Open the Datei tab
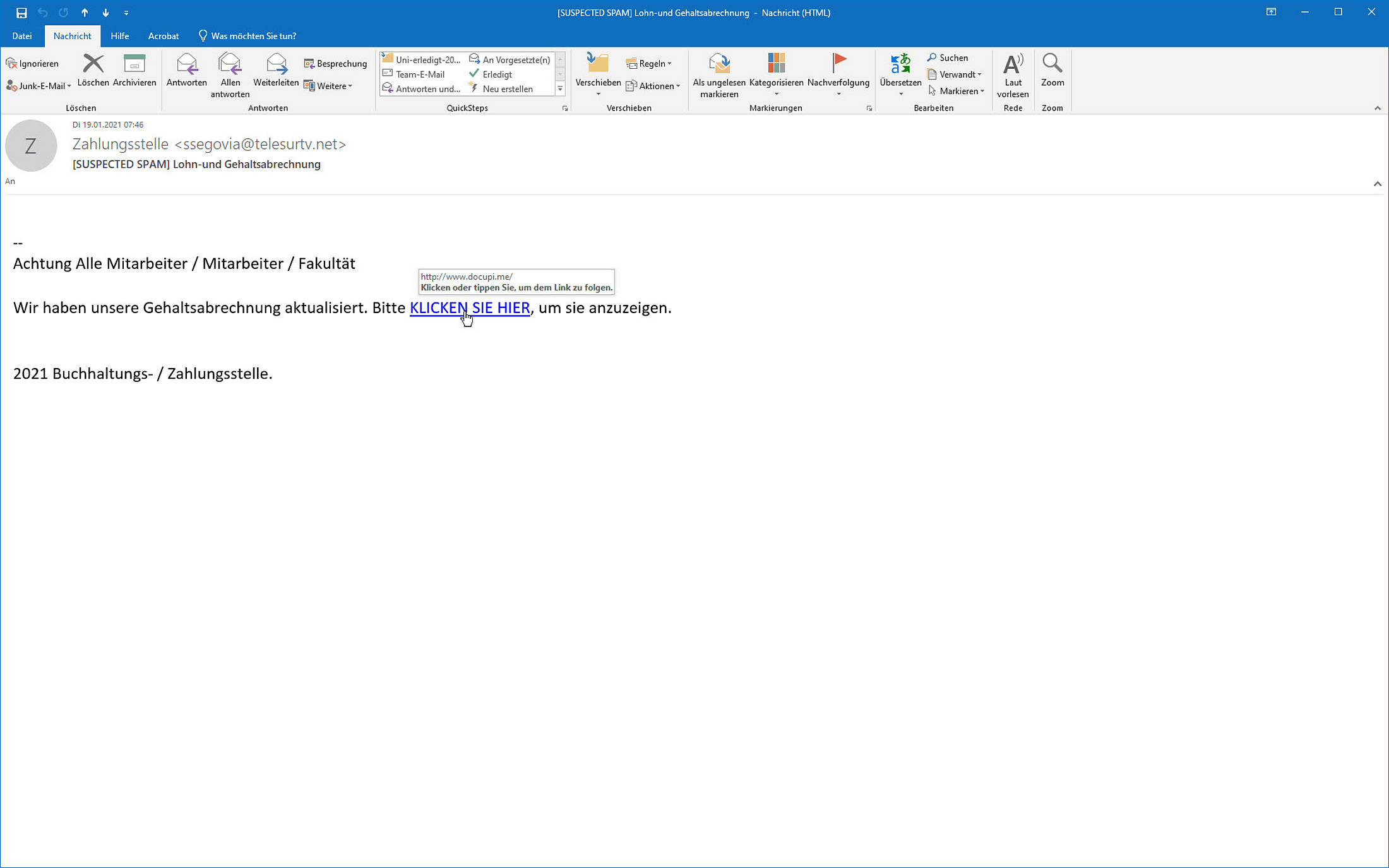The image size is (1389, 868). pyautogui.click(x=22, y=36)
